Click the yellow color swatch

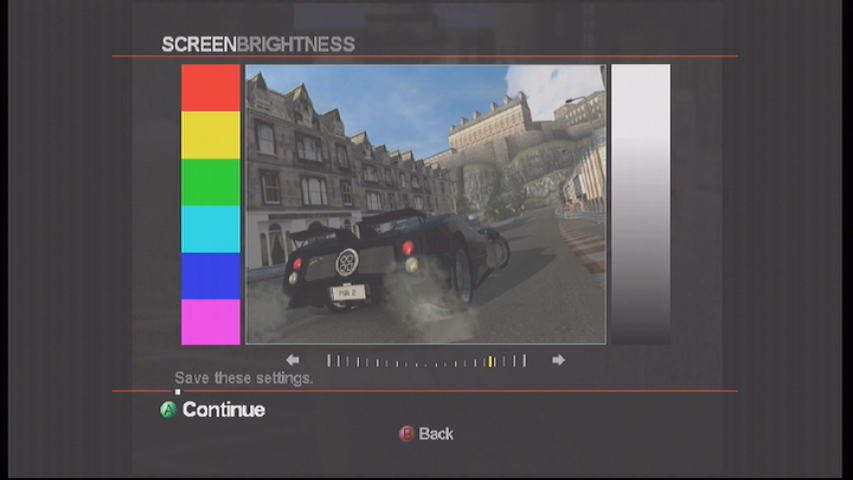[x=211, y=136]
